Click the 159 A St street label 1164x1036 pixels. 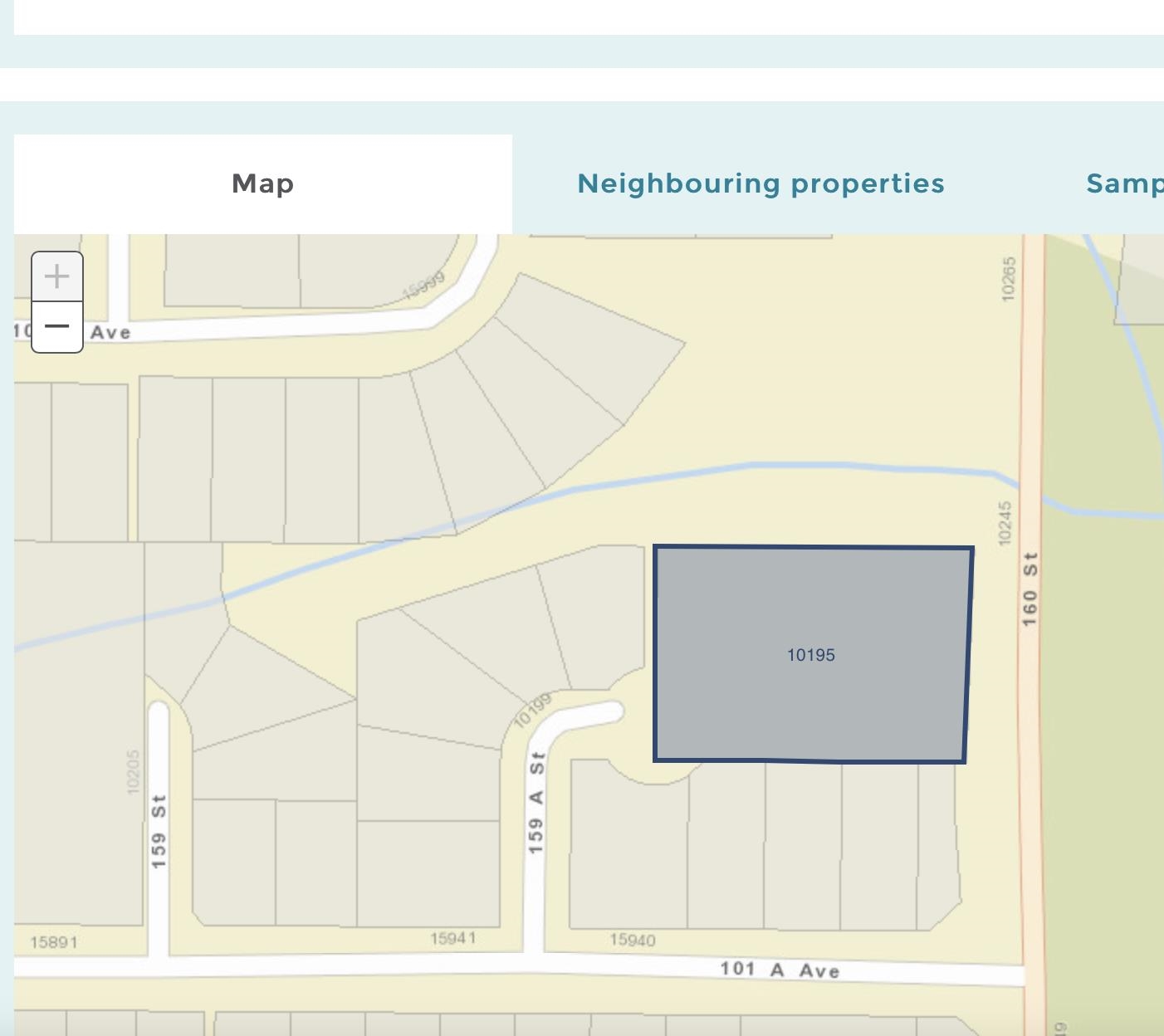pos(536,803)
